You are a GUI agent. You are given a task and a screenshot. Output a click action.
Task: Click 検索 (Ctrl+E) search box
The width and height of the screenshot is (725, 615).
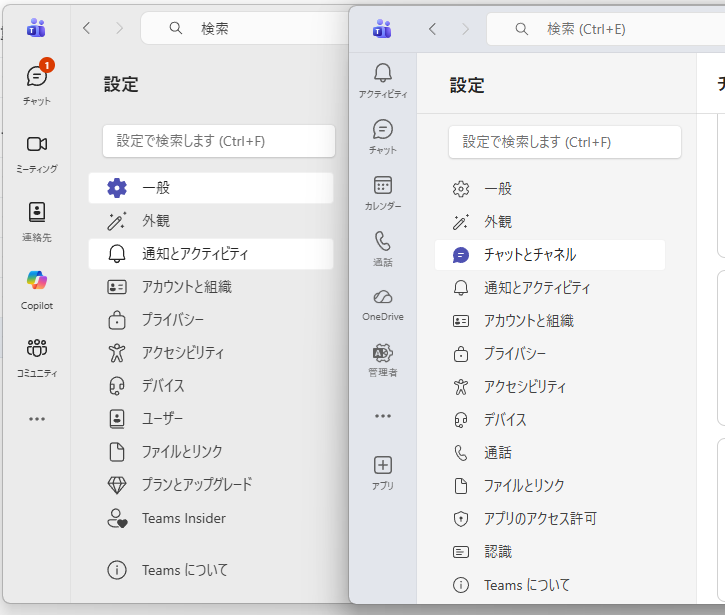606,29
